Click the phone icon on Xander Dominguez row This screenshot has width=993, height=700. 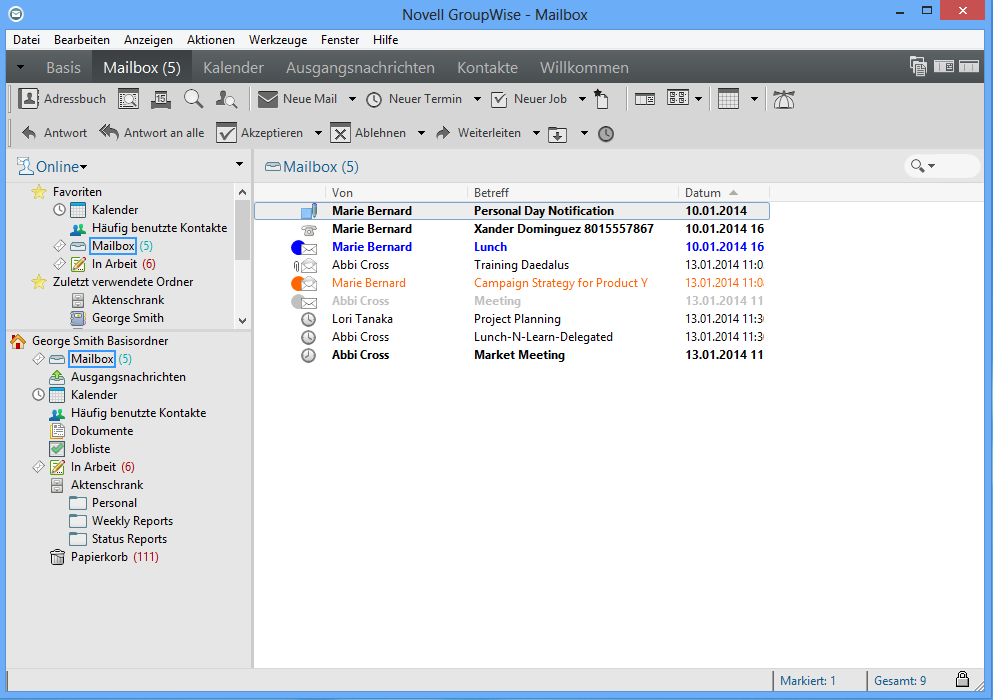point(308,229)
